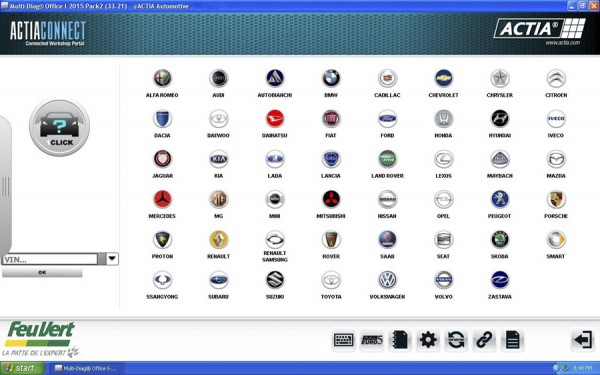Open the Jaguar brand
Image resolution: width=600 pixels, height=375 pixels.
pos(162,159)
